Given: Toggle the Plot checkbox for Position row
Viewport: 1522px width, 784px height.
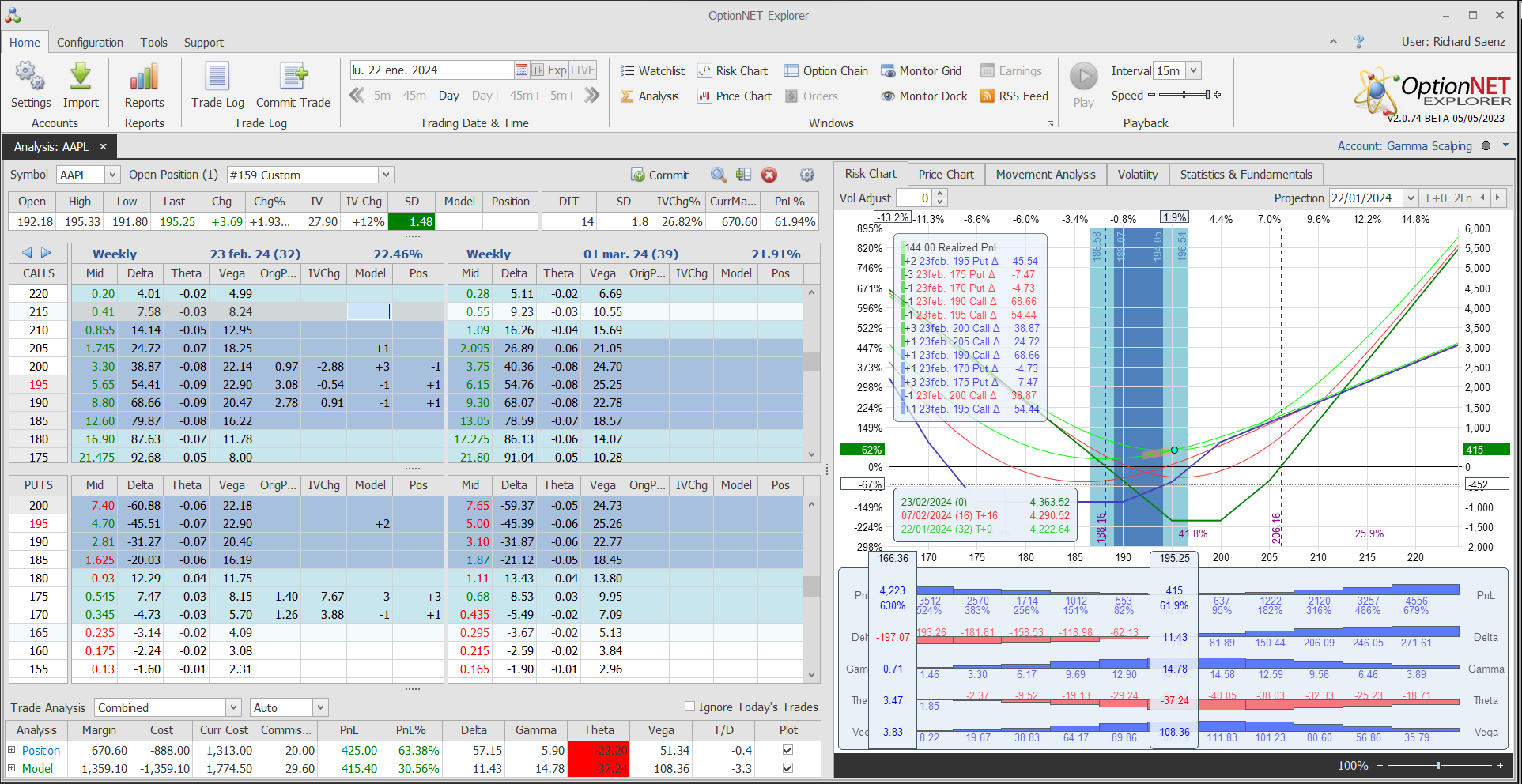Looking at the screenshot, I should (787, 749).
